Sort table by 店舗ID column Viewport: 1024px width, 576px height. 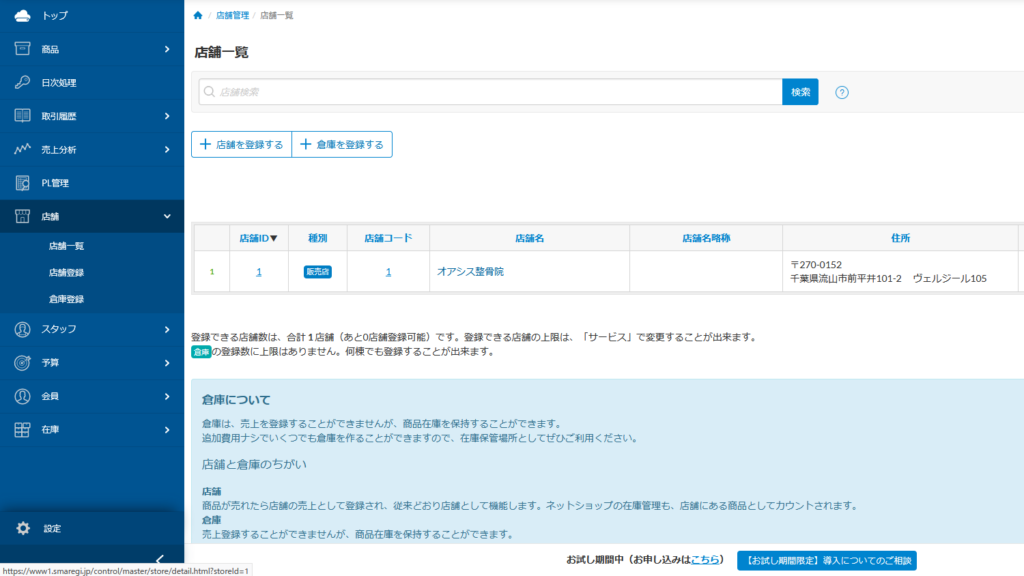(x=258, y=239)
